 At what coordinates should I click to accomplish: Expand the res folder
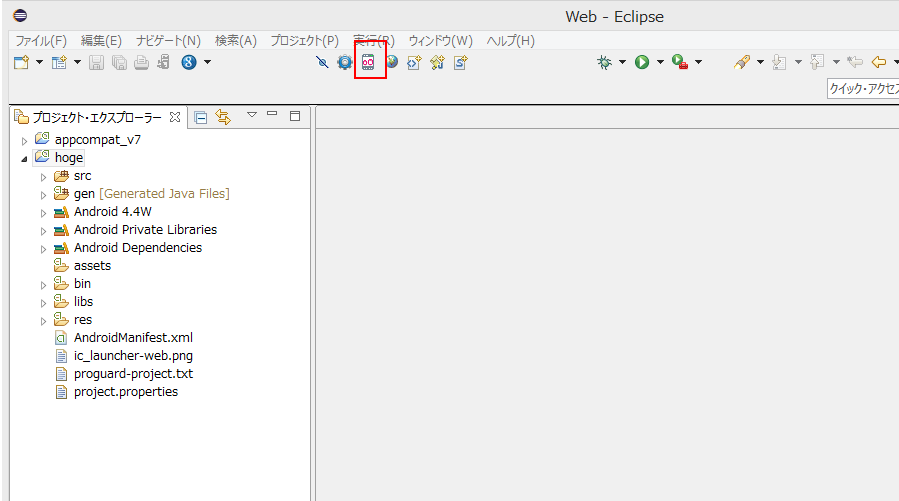click(43, 321)
